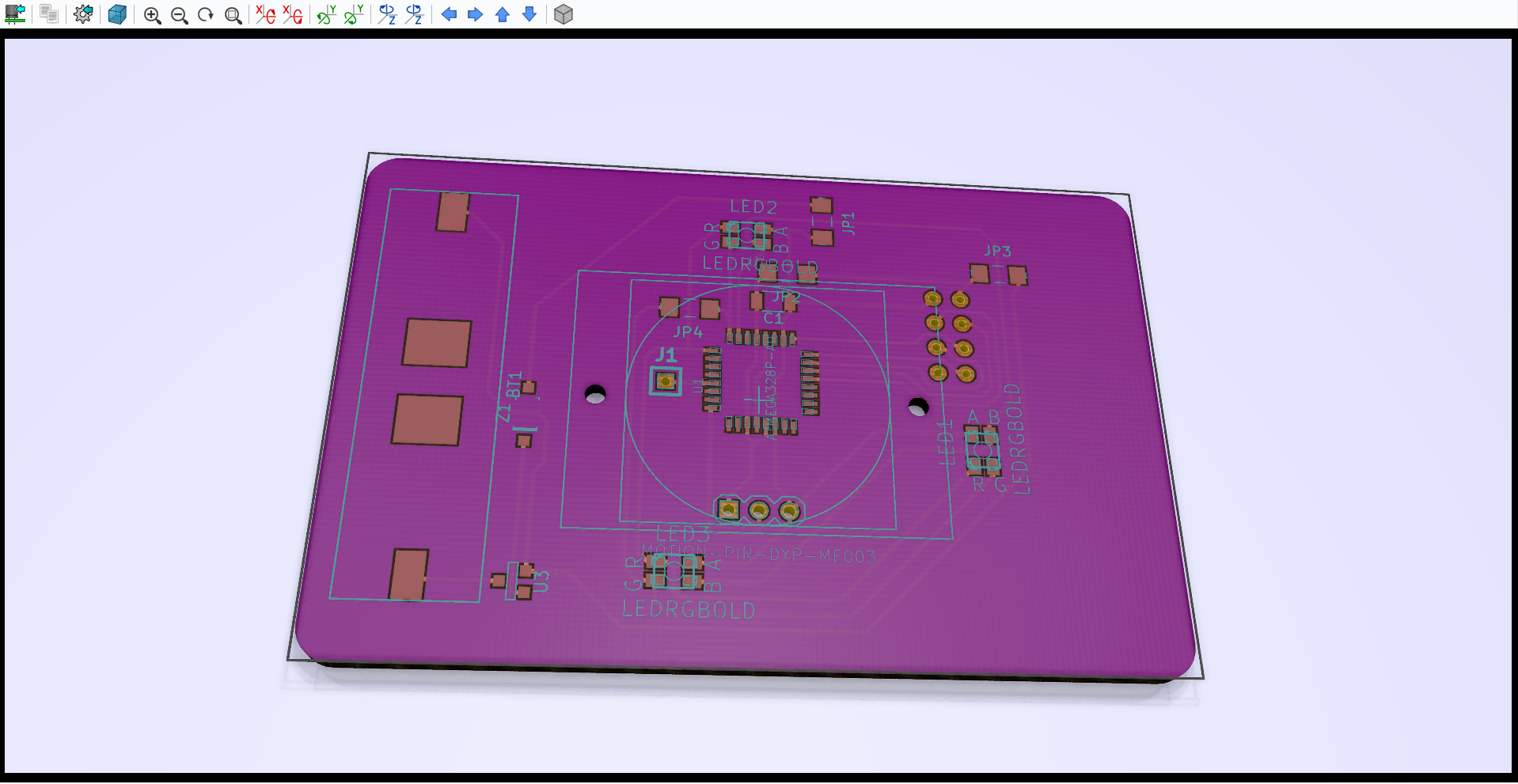Image resolution: width=1518 pixels, height=784 pixels.
Task: Rotate the board counterclockwise around Z axis
Action: tap(414, 13)
